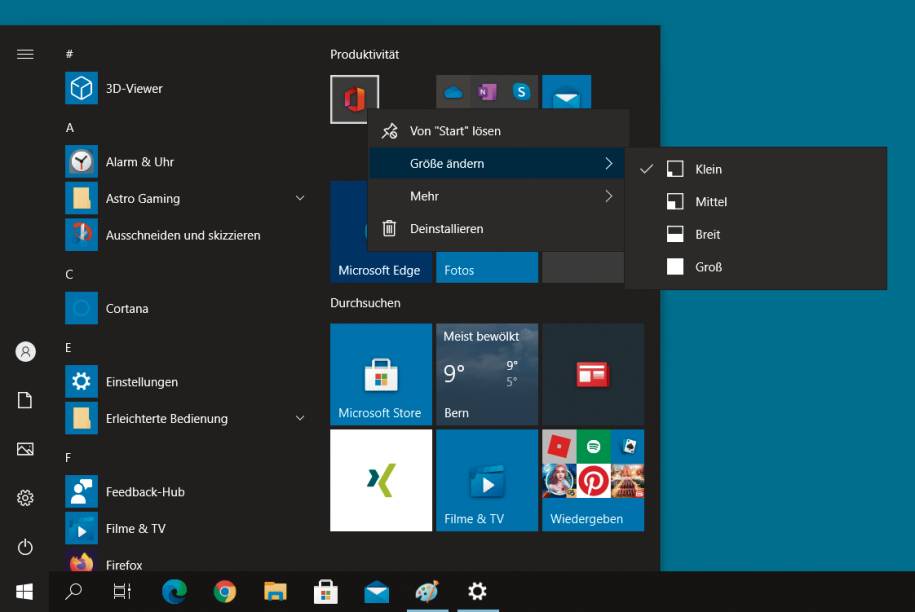Click the # section header
915x612 pixels.
pos(69,54)
